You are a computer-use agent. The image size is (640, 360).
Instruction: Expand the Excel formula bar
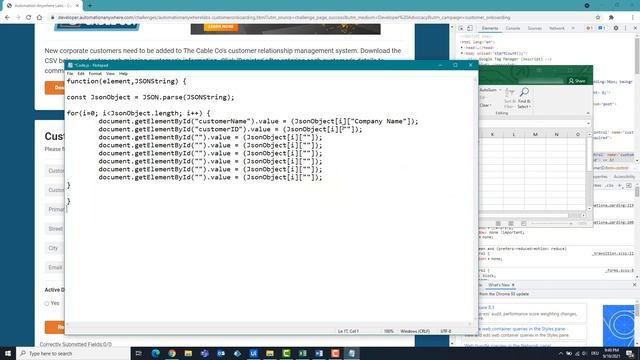(588, 123)
